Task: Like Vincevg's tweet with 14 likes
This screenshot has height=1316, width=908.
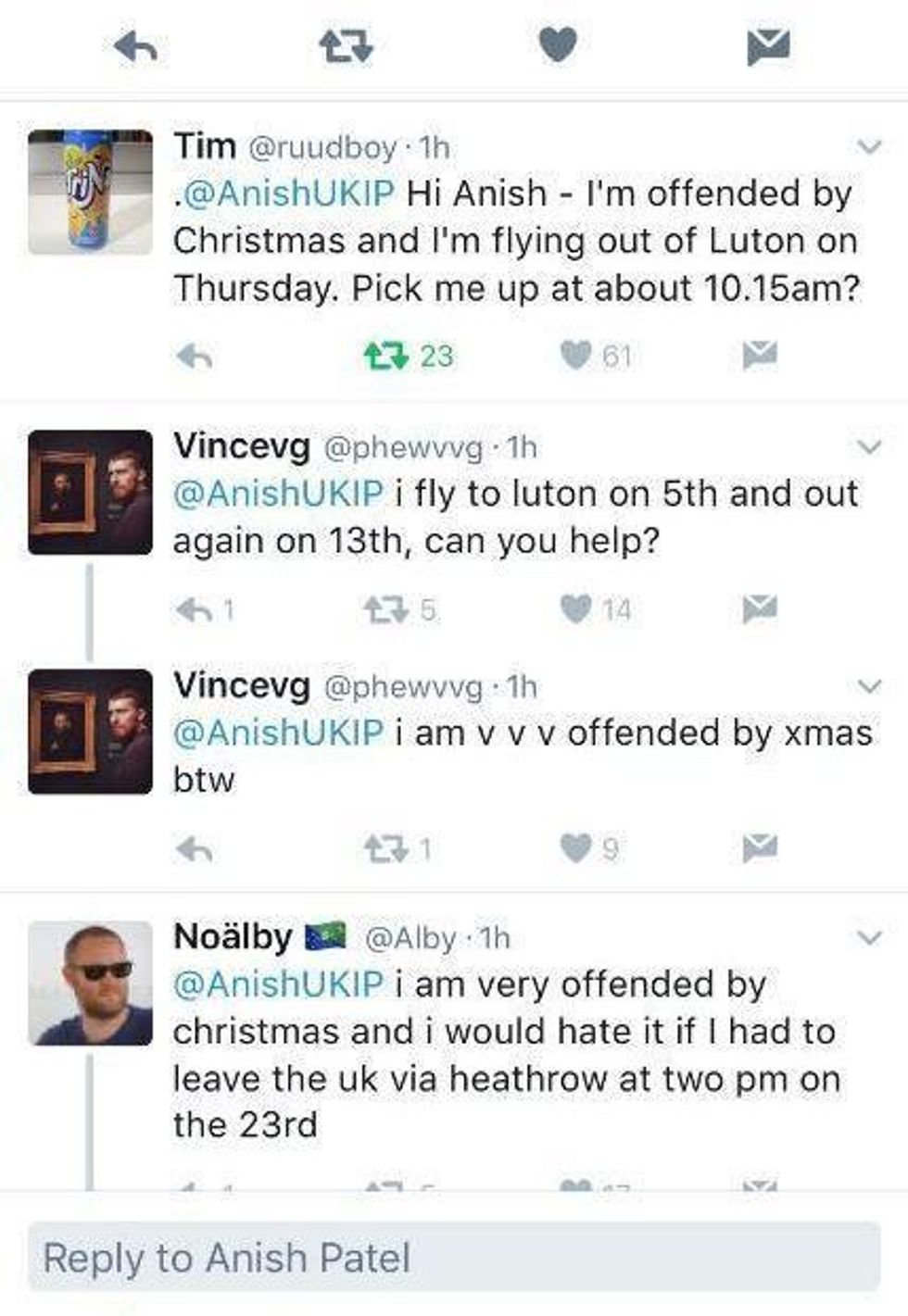Action: (575, 608)
